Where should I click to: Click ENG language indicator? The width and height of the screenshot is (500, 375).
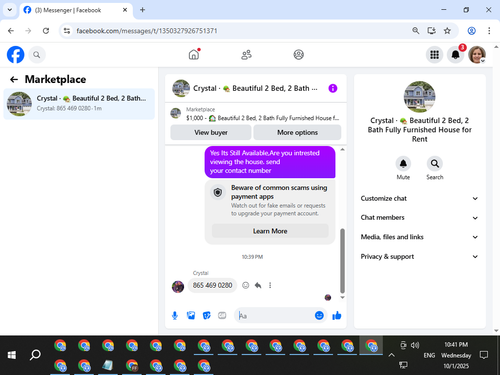point(429,355)
